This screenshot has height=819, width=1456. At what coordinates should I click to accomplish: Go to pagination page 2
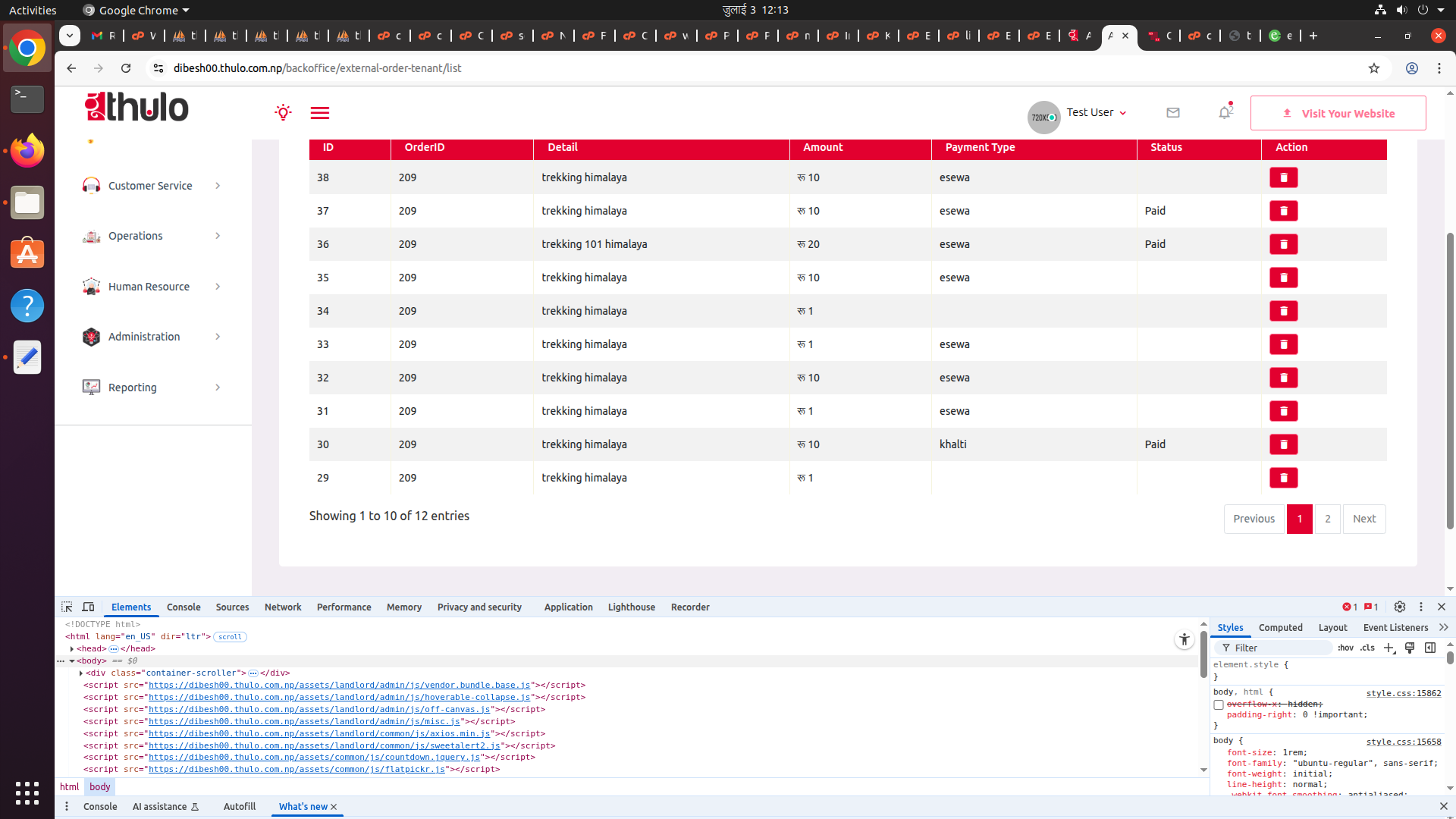(x=1327, y=519)
